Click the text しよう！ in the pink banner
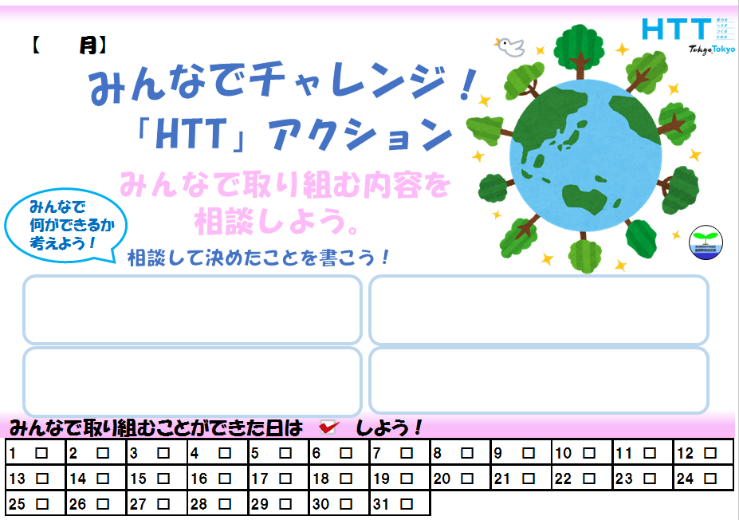 pyautogui.click(x=389, y=428)
